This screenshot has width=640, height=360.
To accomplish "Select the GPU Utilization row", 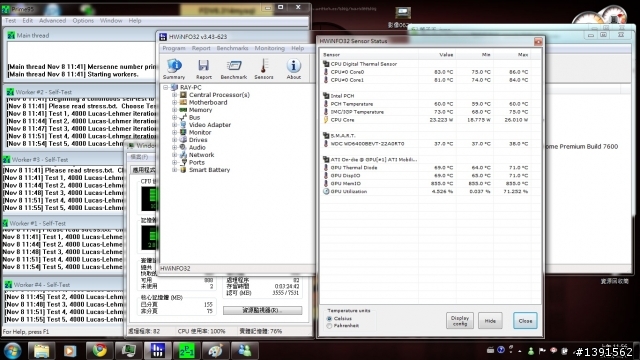I will [x=427, y=191].
